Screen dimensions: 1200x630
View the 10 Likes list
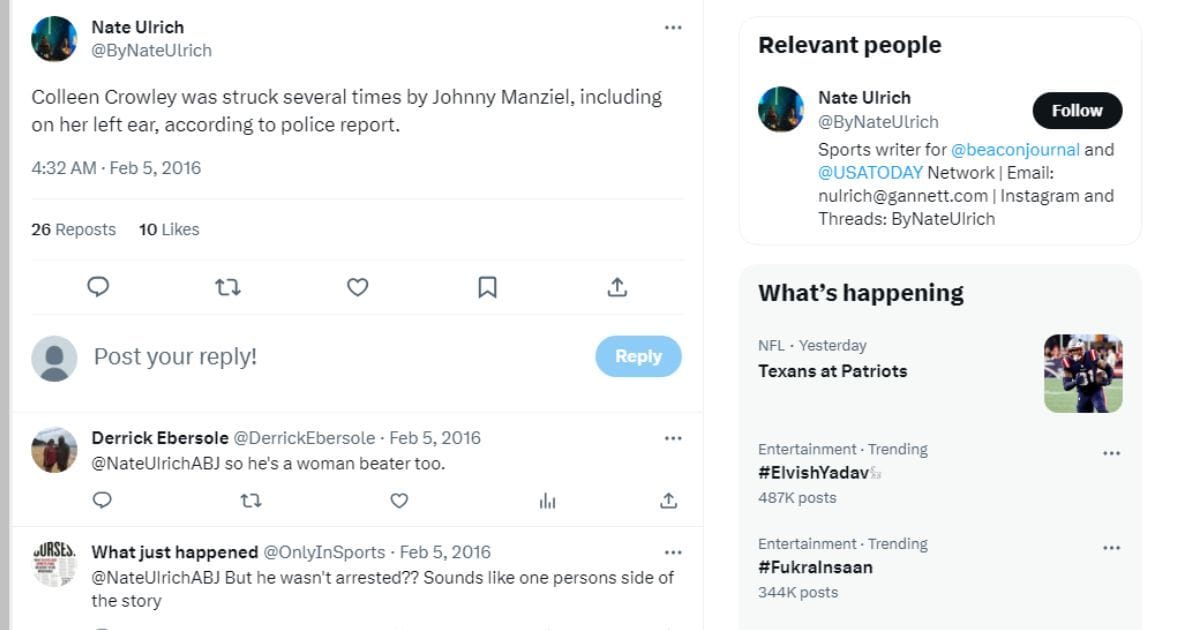[x=169, y=229]
